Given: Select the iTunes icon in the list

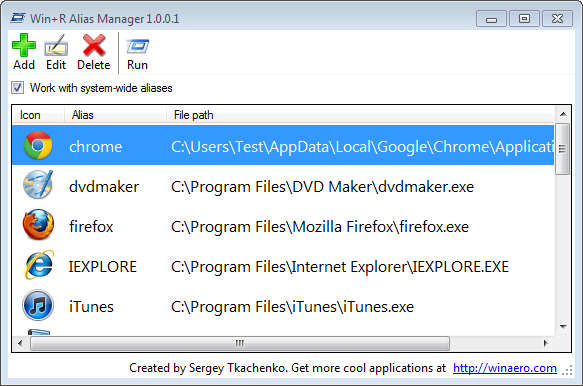Looking at the screenshot, I should (38, 305).
